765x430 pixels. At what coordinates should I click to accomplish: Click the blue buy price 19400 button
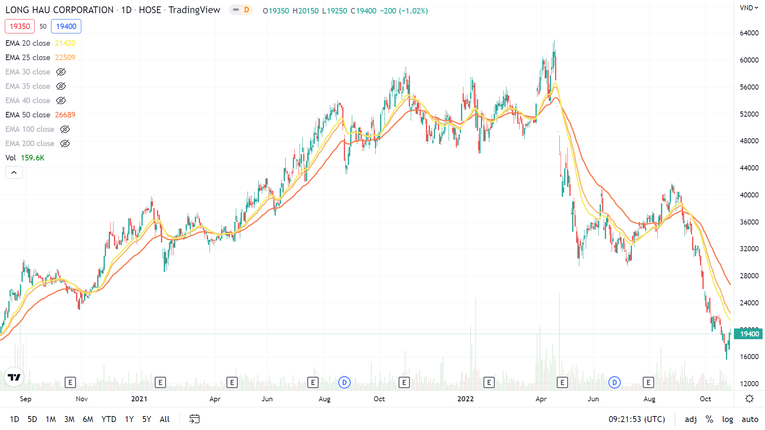click(66, 26)
